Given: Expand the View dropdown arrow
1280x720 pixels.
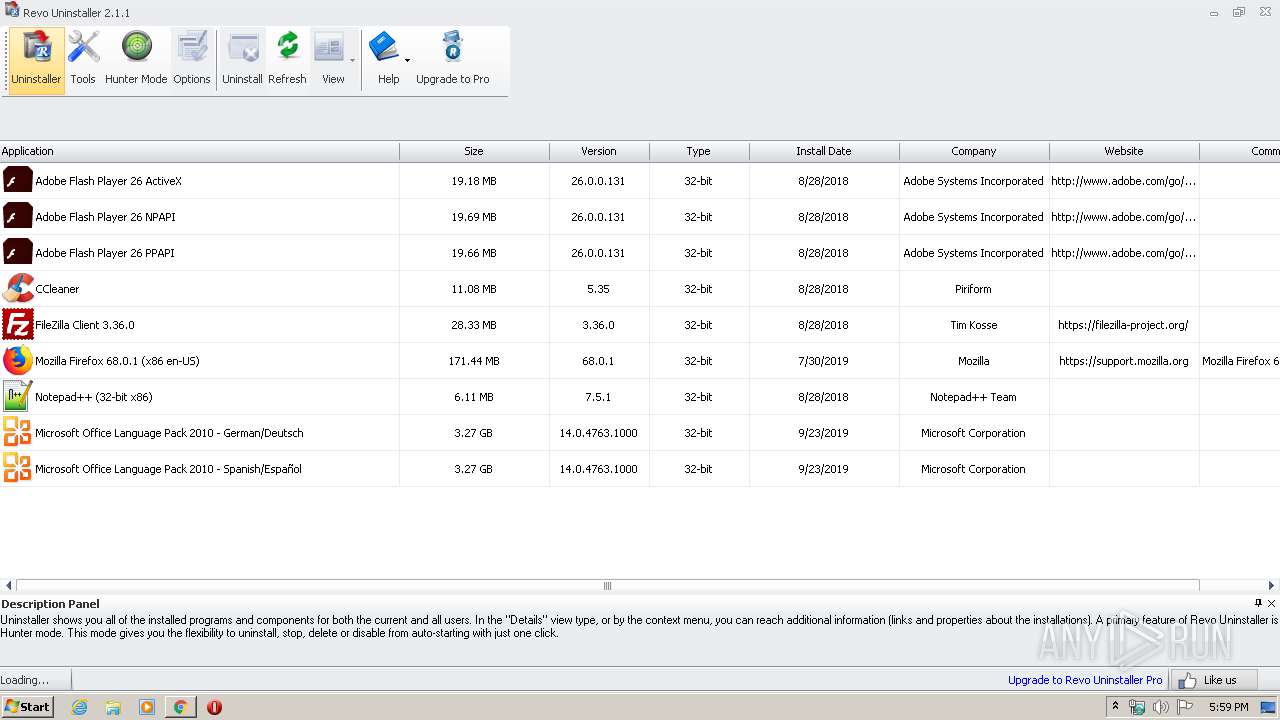Looking at the screenshot, I should pos(353,61).
